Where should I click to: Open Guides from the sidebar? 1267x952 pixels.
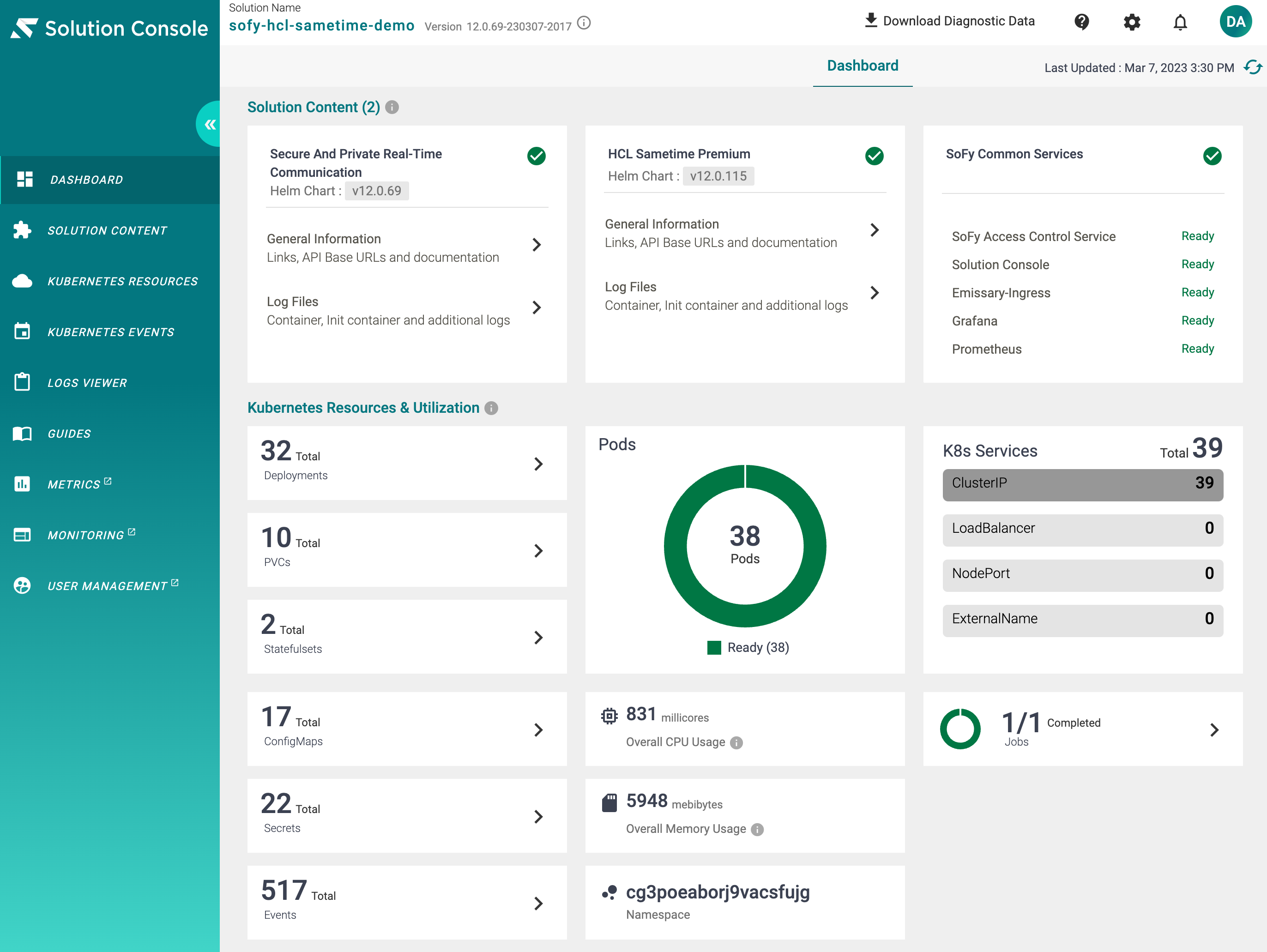pos(69,434)
